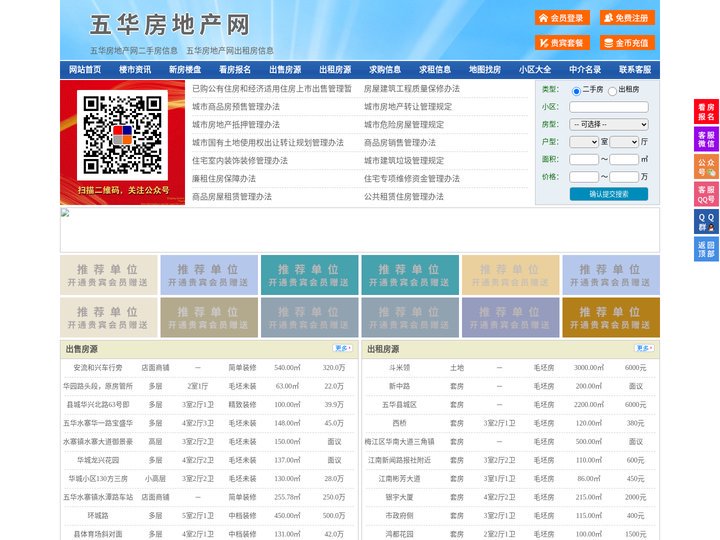Open the 金币充值 button
Screen dimensions: 720x540
tap(627, 43)
